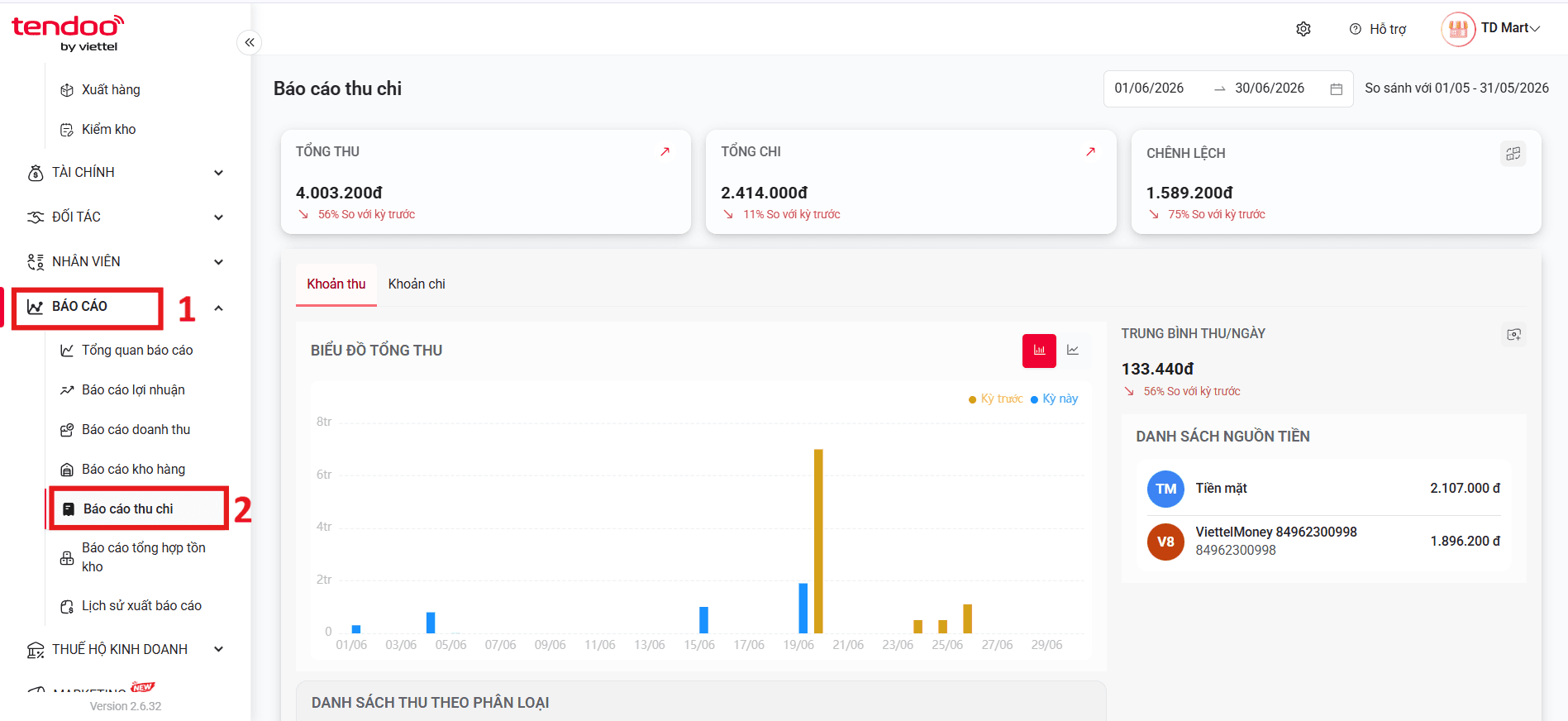Click the Chênh lệch card icon
Image resolution: width=1568 pixels, height=721 pixels.
pyautogui.click(x=1513, y=154)
